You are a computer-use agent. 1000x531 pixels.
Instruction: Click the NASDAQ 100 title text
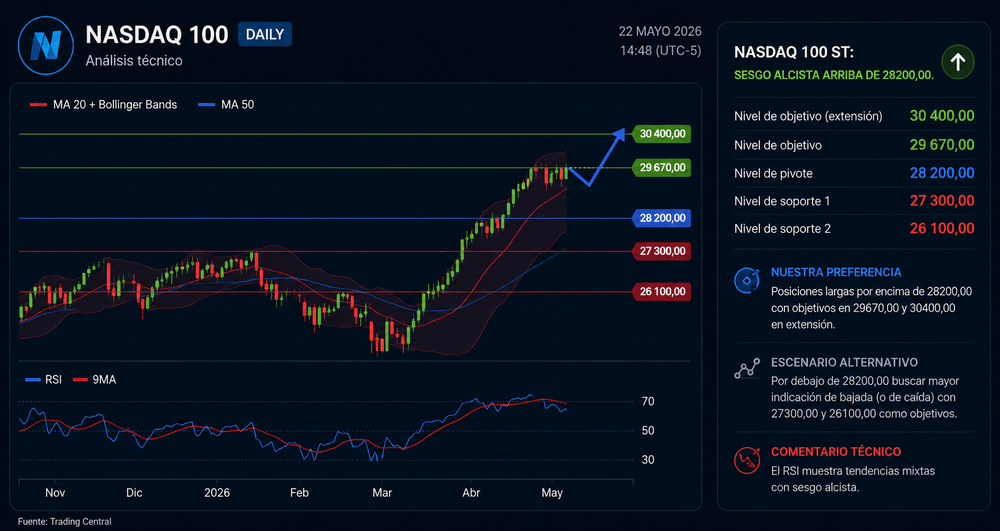click(157, 35)
